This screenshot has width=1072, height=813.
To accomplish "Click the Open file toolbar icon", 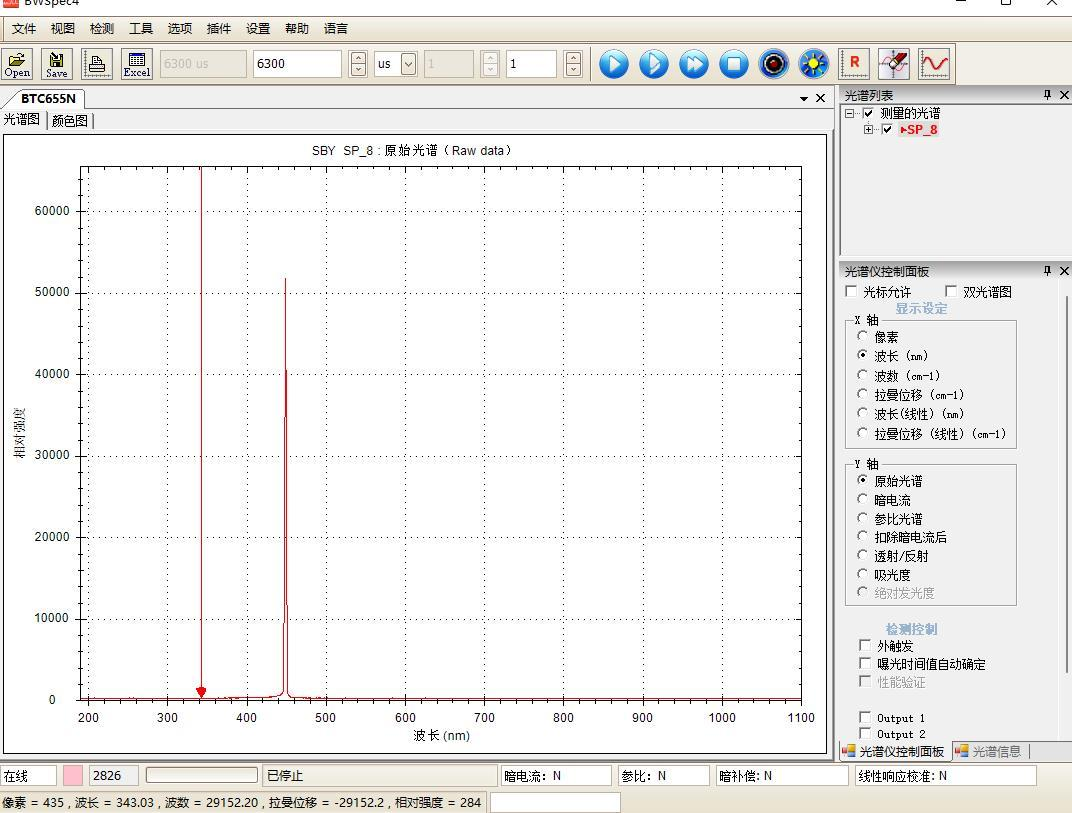I will [x=17, y=64].
